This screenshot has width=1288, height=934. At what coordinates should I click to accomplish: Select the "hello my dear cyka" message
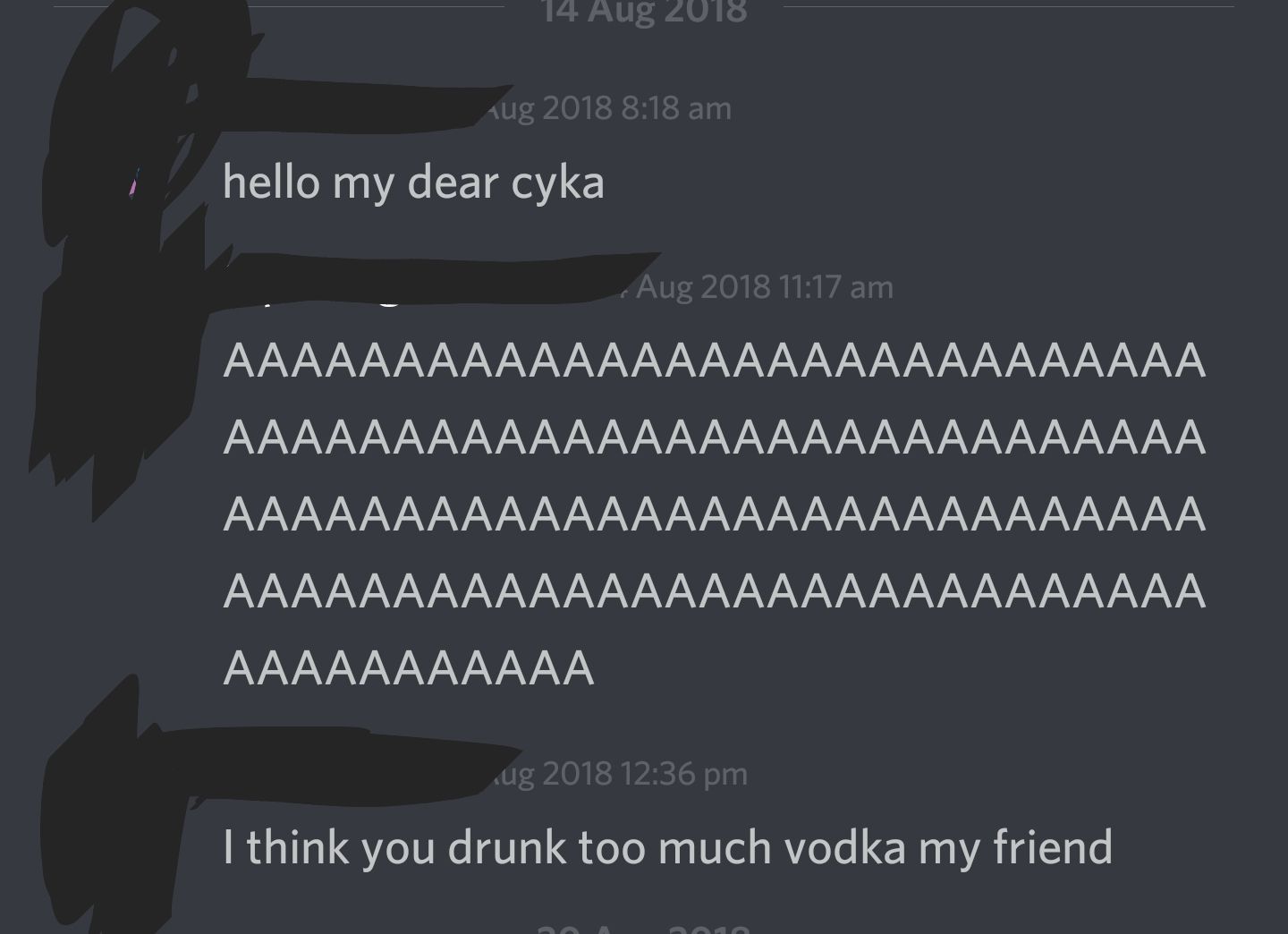[x=413, y=183]
